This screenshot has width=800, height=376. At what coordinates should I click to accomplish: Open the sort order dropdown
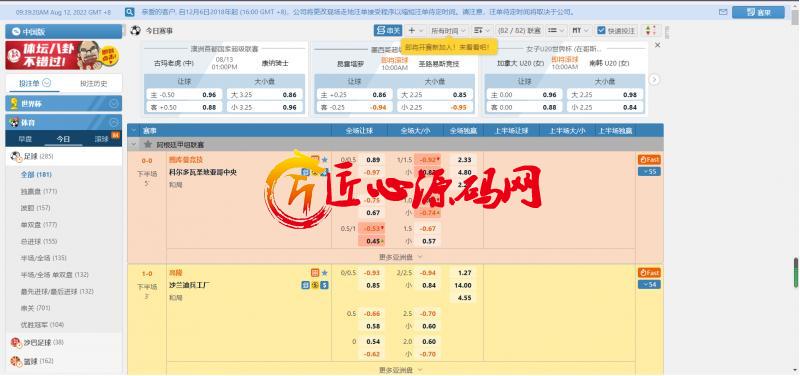pos(481,31)
